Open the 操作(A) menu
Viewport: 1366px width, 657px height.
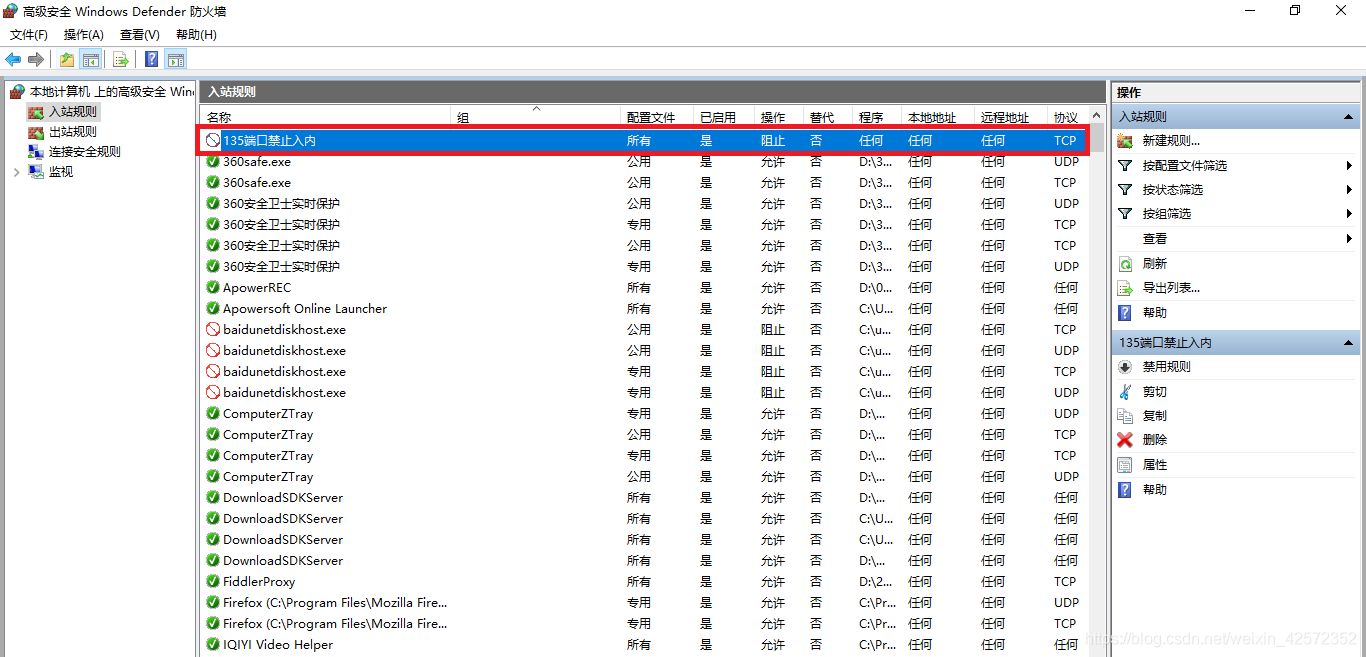coord(84,35)
